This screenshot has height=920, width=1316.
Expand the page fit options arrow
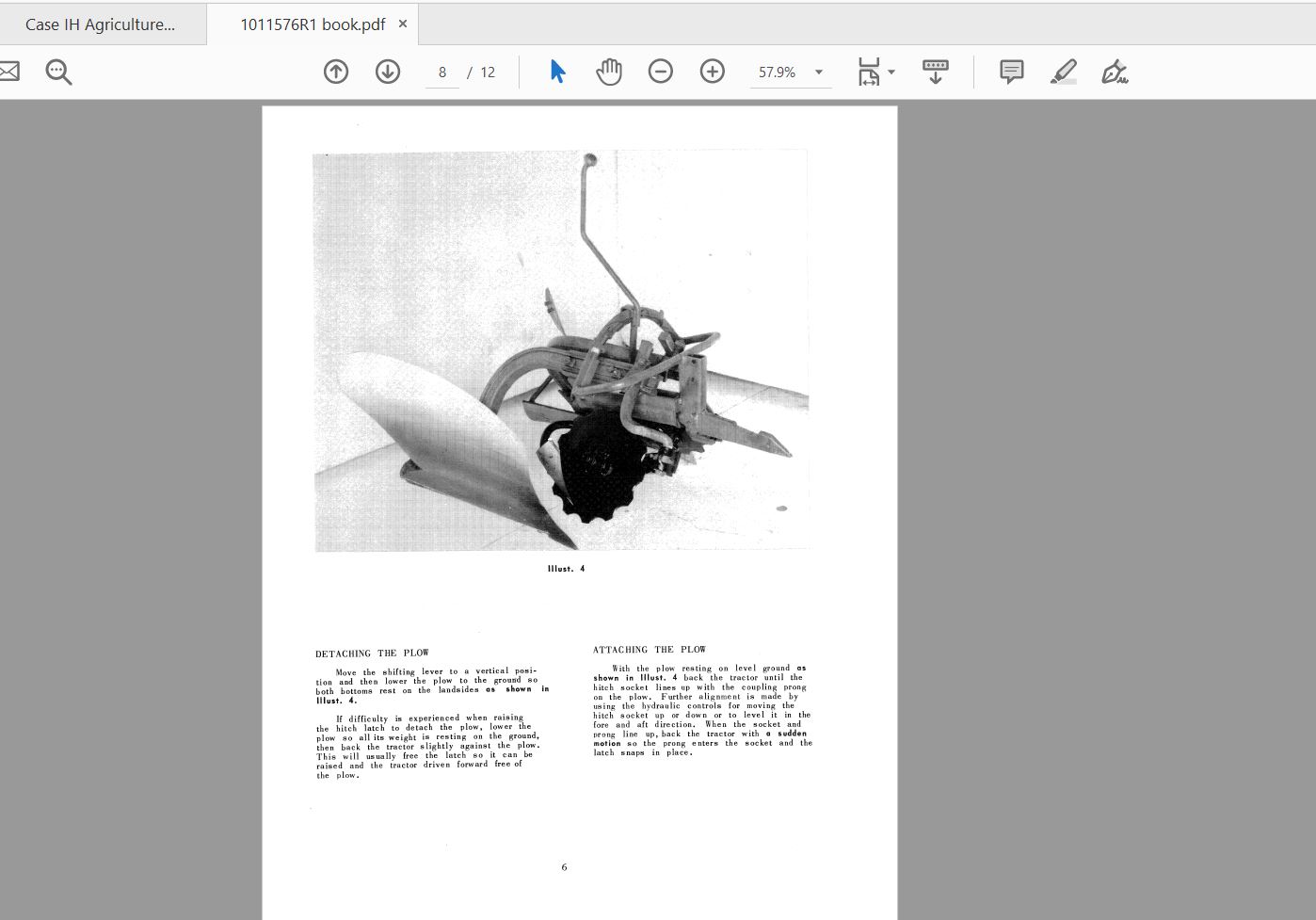pos(891,73)
